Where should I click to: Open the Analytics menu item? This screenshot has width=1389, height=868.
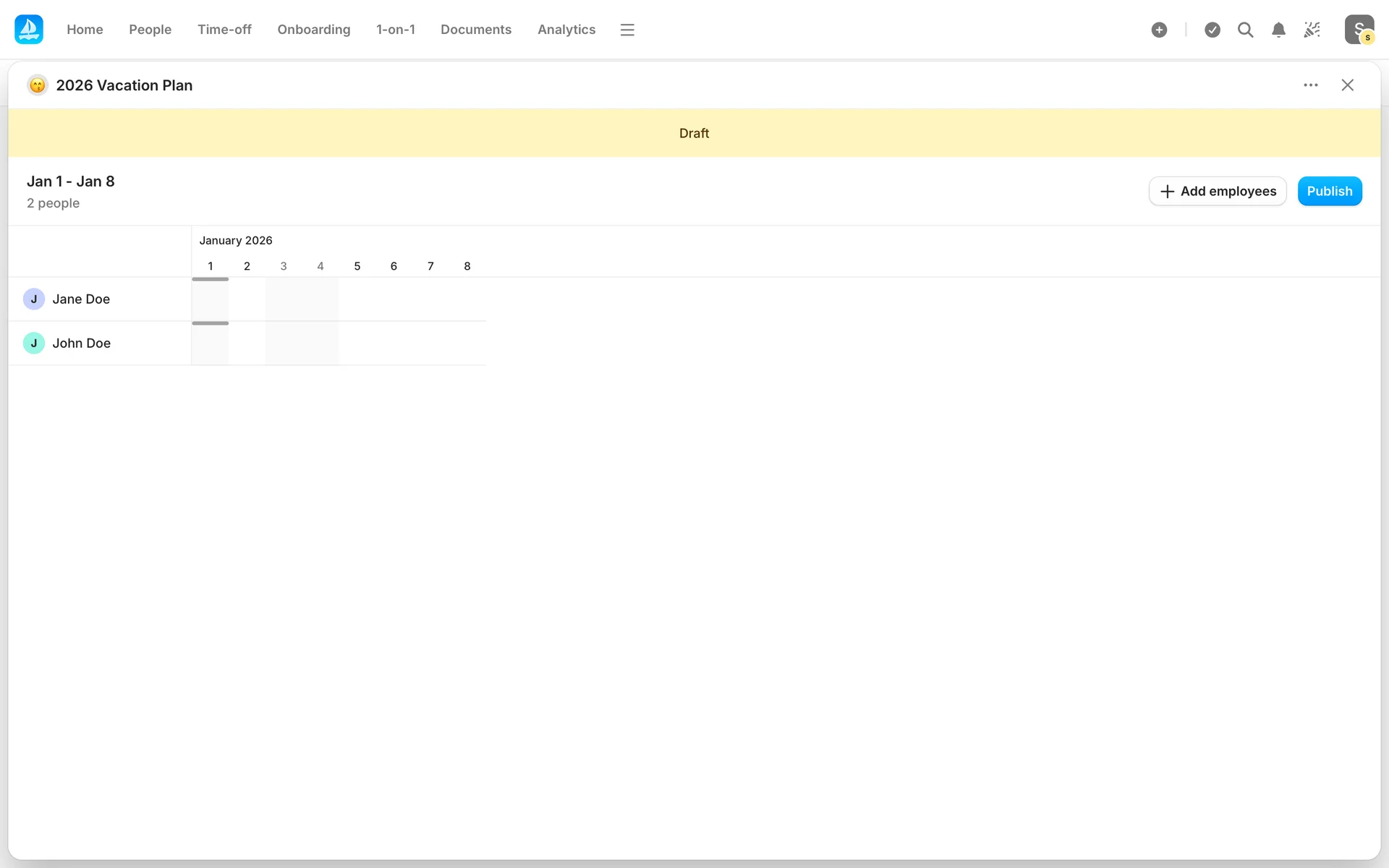point(566,30)
